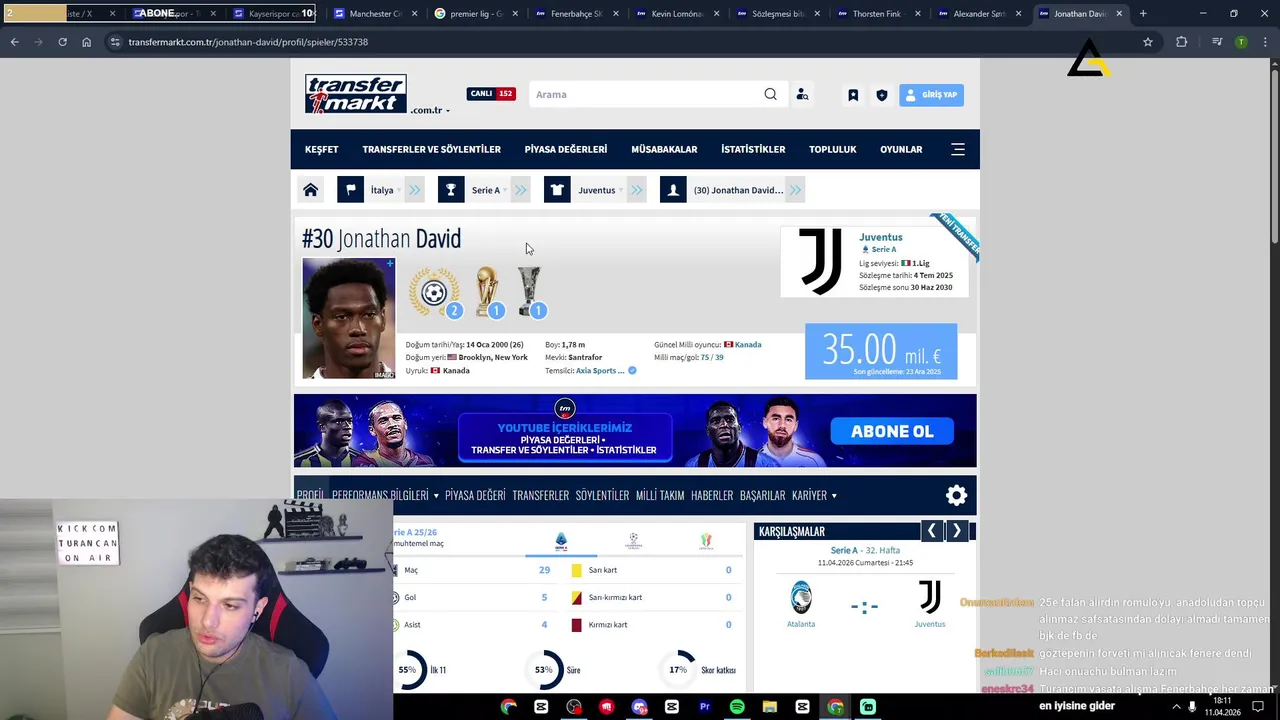This screenshot has width=1280, height=720.
Task: Open Axia Sports agent link
Action: (600, 371)
